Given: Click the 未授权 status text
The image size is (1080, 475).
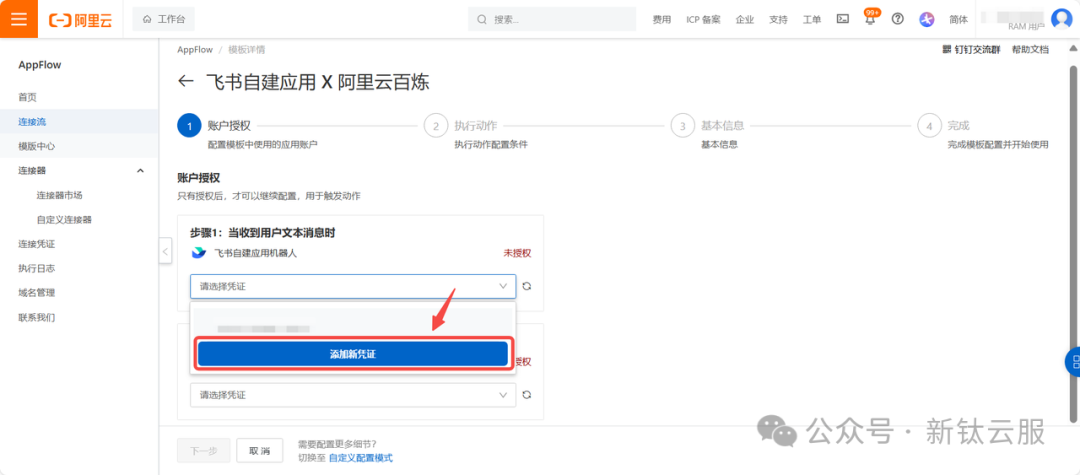Looking at the screenshot, I should [517, 253].
